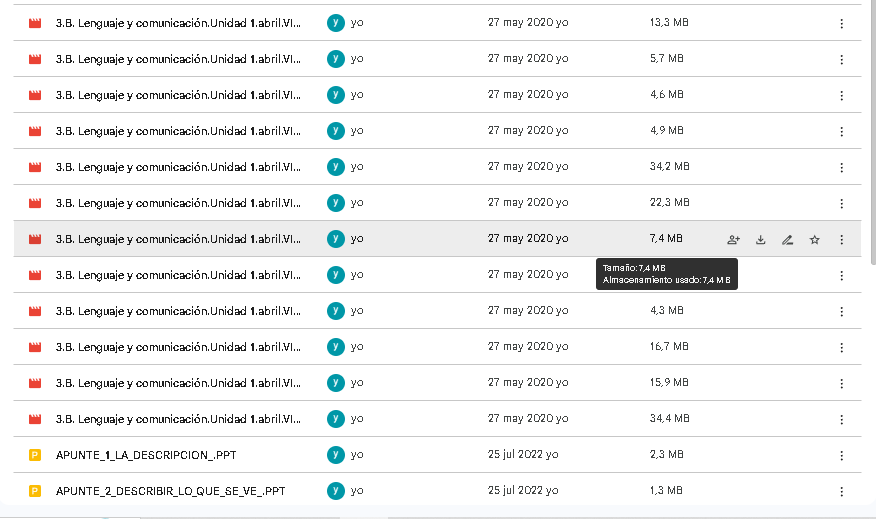Click the size value 34,2 MB
The width and height of the screenshot is (876, 519).
[669, 166]
